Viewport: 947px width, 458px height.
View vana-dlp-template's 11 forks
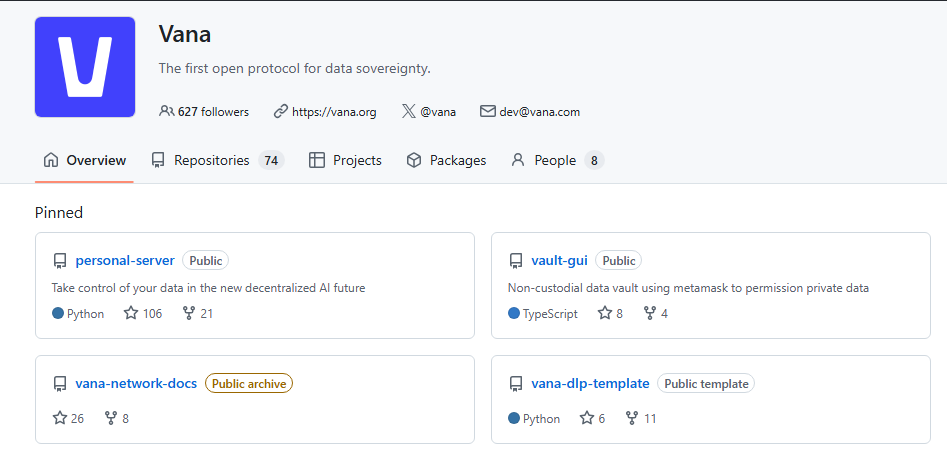(641, 418)
